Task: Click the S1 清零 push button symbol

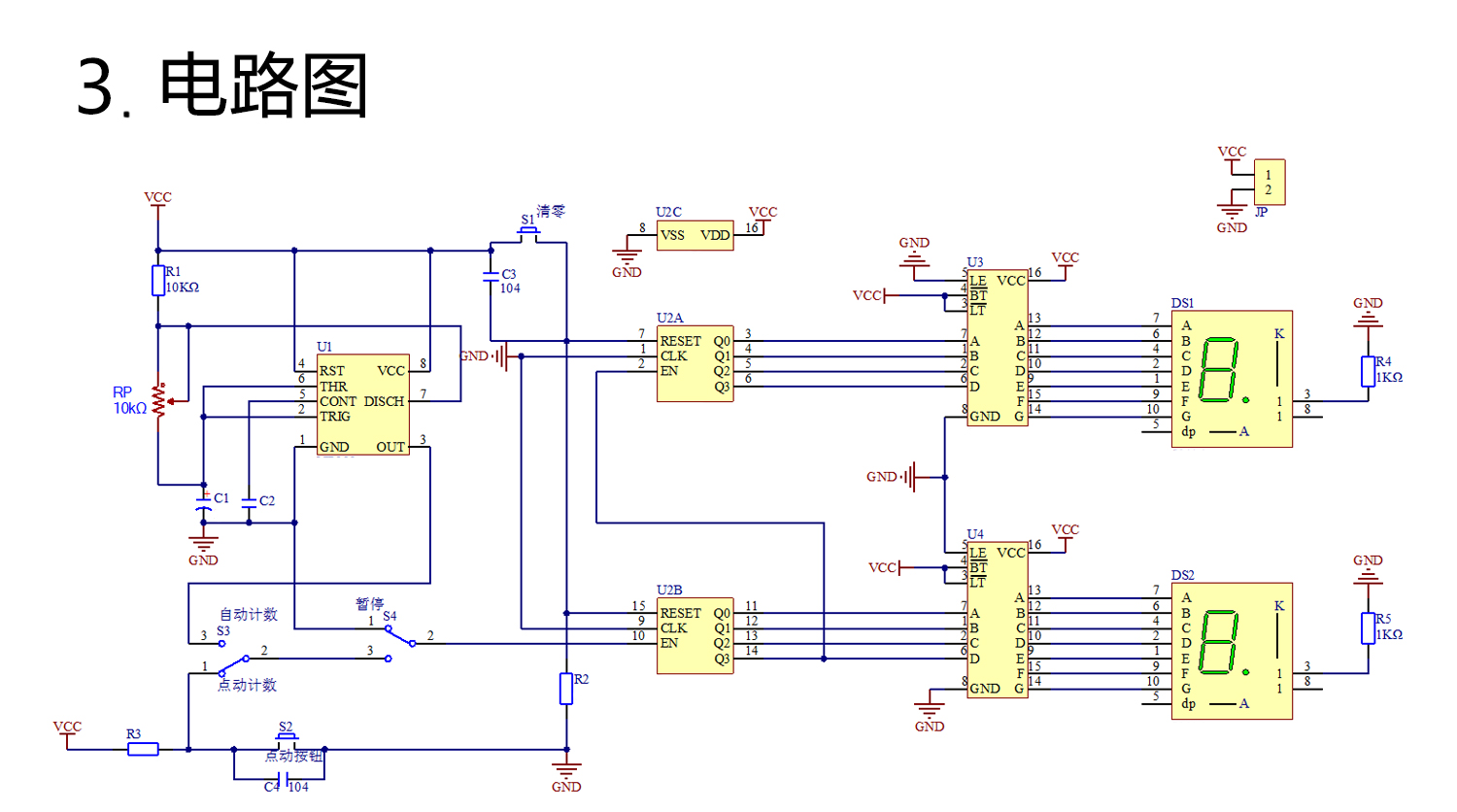Action: pos(528,234)
